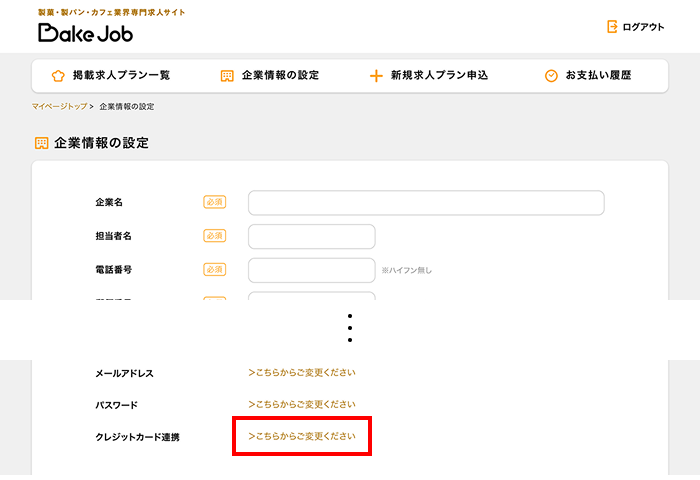The image size is (700, 480).
Task: Go to お支払い履歴 page
Action: point(598,76)
